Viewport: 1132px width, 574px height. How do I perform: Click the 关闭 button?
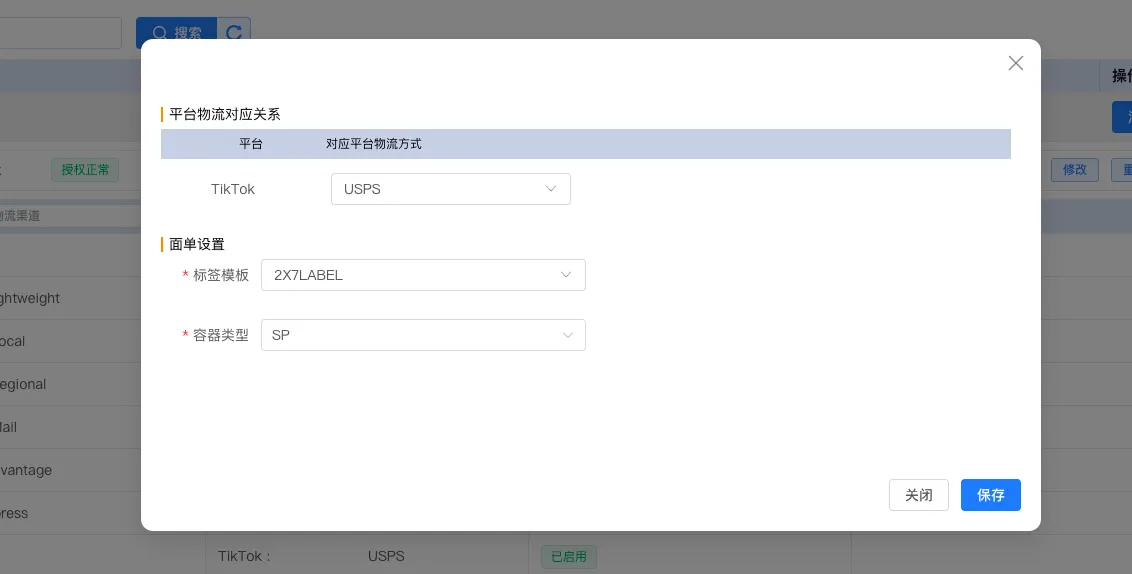(x=918, y=495)
